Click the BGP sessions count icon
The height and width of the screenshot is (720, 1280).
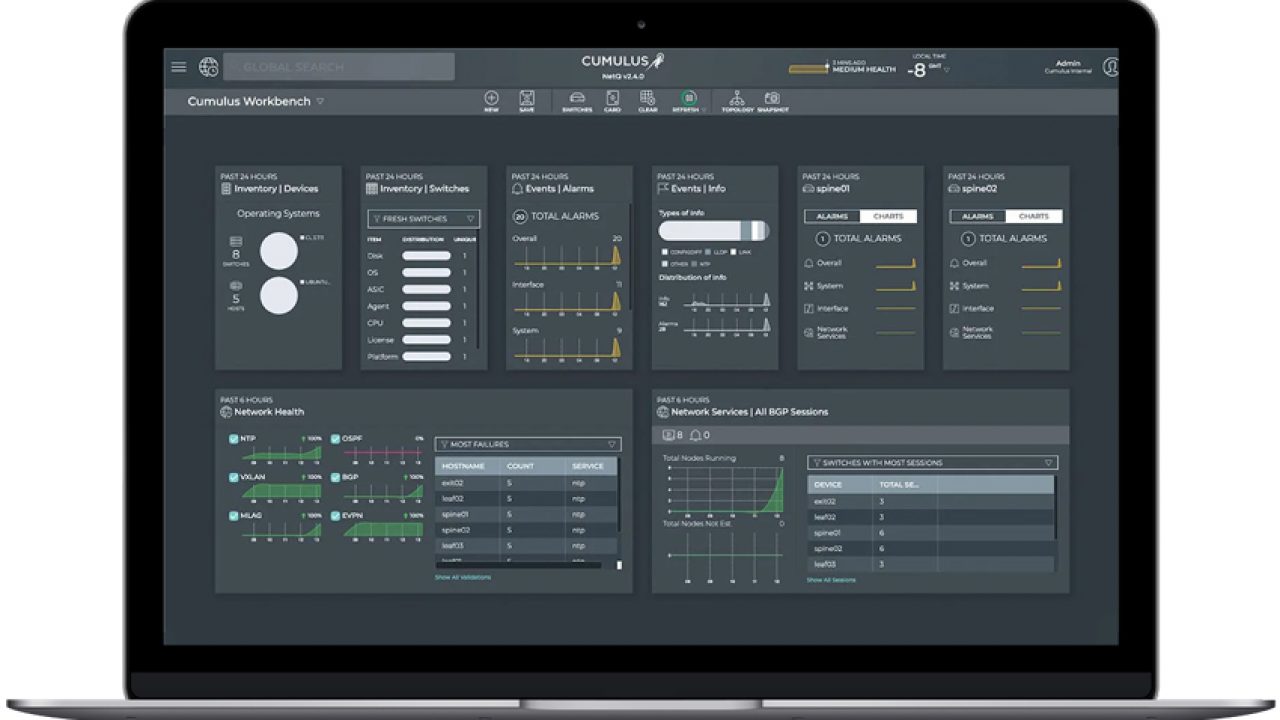tap(669, 435)
